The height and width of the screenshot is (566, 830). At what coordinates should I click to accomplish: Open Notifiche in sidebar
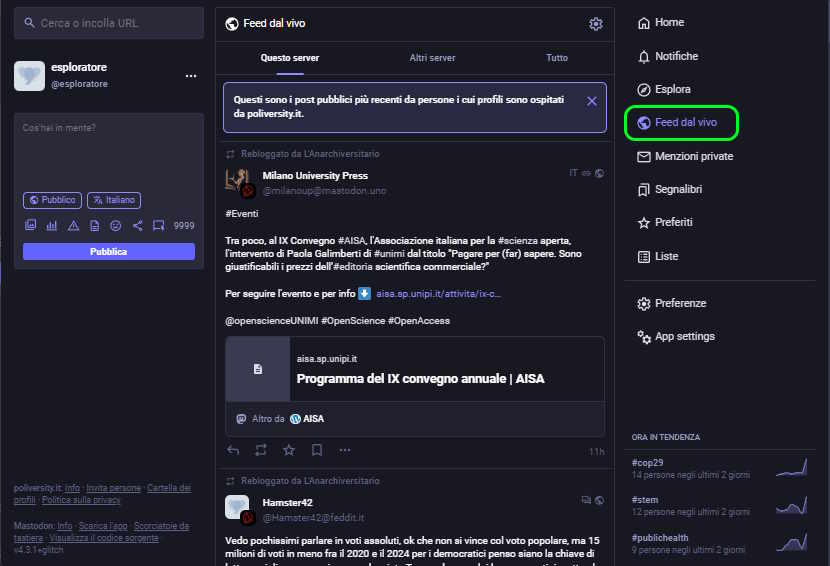(x=668, y=56)
